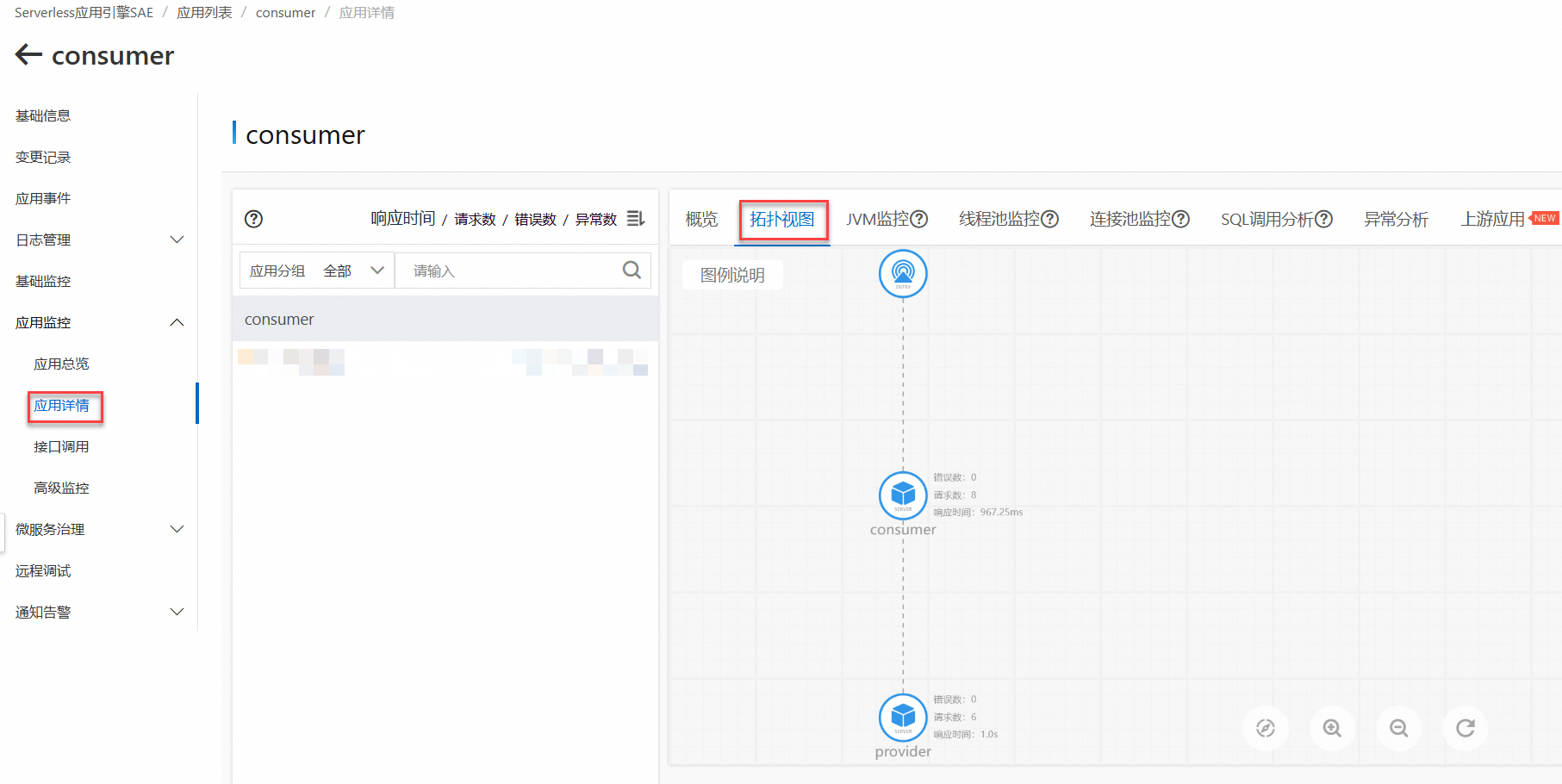Select 应用详情 in the sidebar
The height and width of the screenshot is (784, 1562).
(x=61, y=405)
